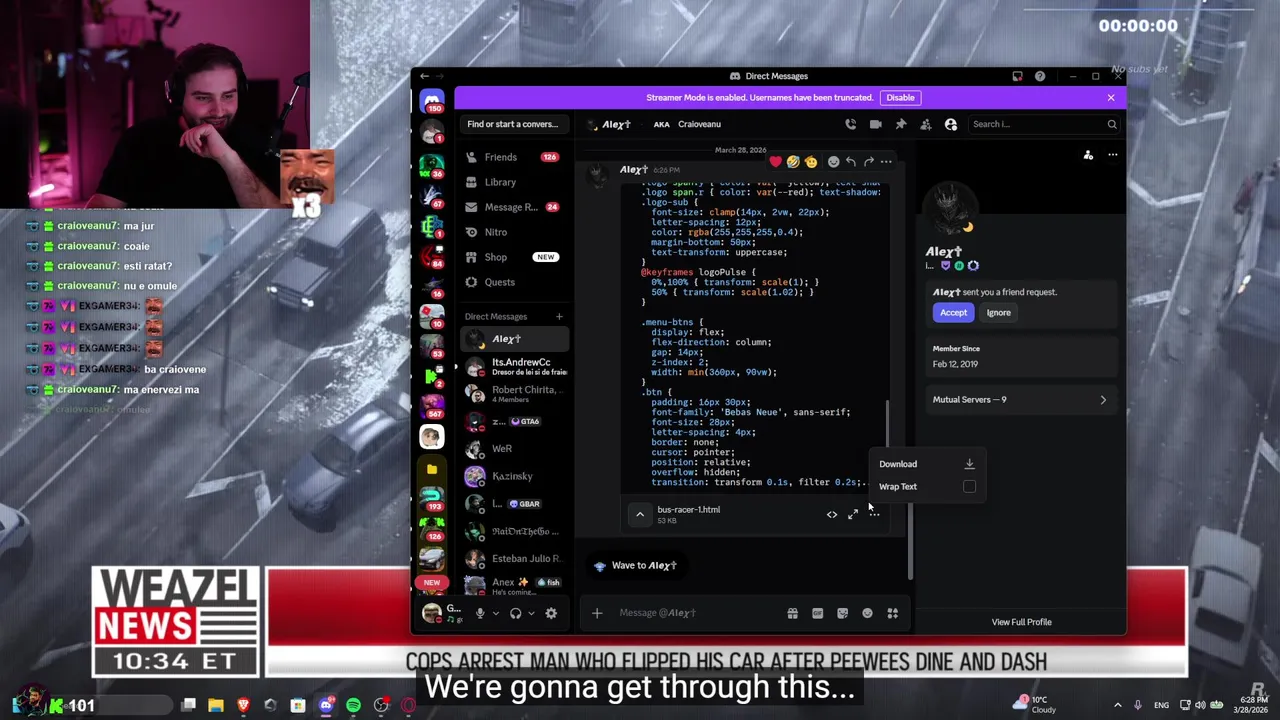
Task: Show hidden system tray icons
Action: (1118, 705)
